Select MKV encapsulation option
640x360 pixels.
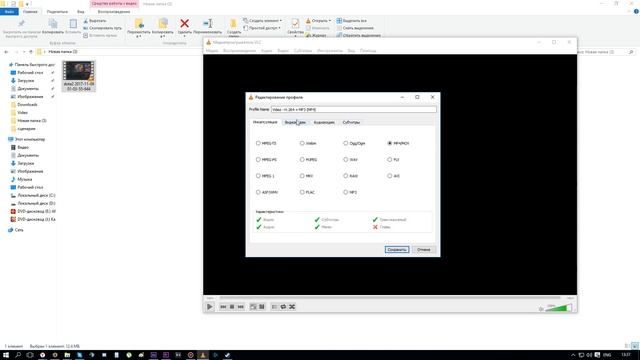(x=307, y=176)
